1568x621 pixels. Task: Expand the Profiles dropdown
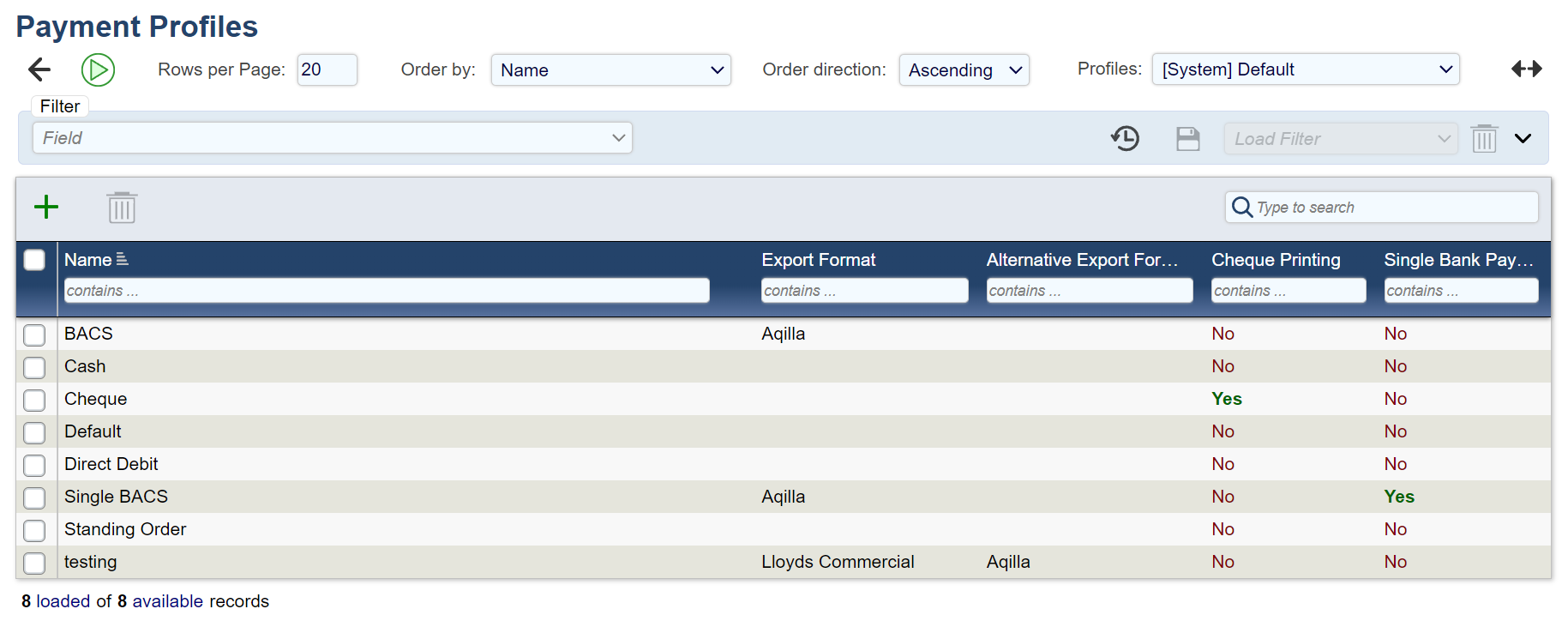(x=1305, y=69)
